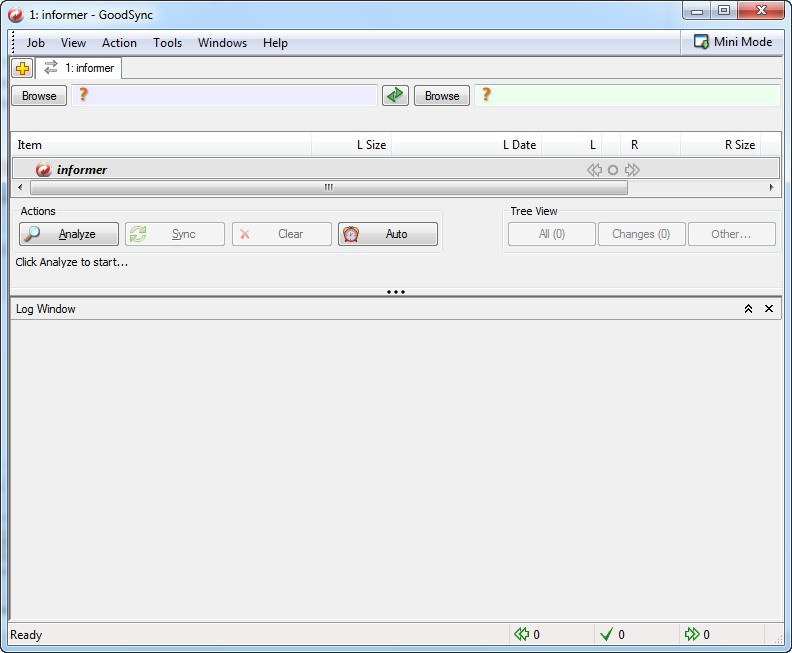Click the left folder question mark icon
The image size is (792, 653).
click(x=83, y=94)
